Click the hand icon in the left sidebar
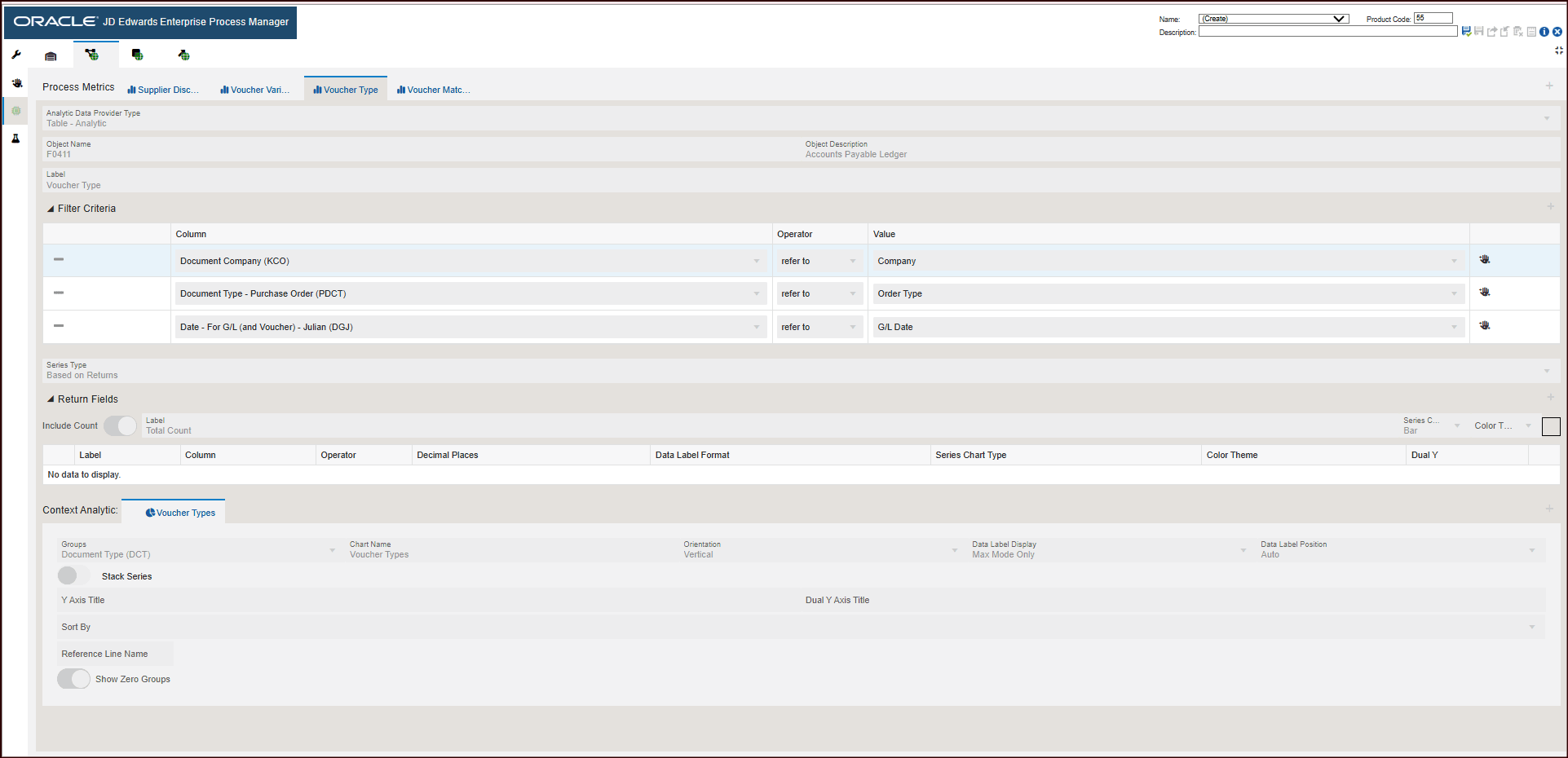Image resolution: width=1568 pixels, height=758 pixels. (x=15, y=82)
